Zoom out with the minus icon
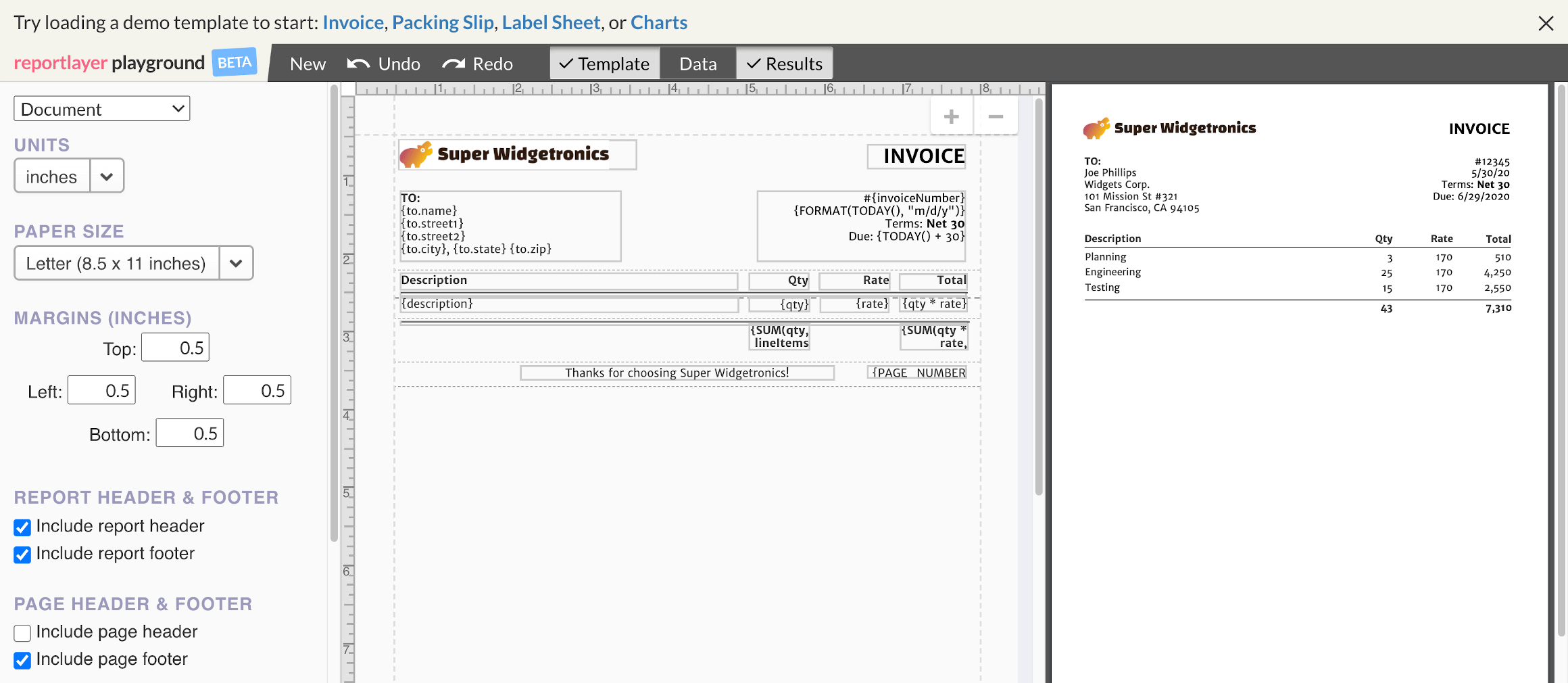This screenshot has height=683, width=1568. [996, 116]
